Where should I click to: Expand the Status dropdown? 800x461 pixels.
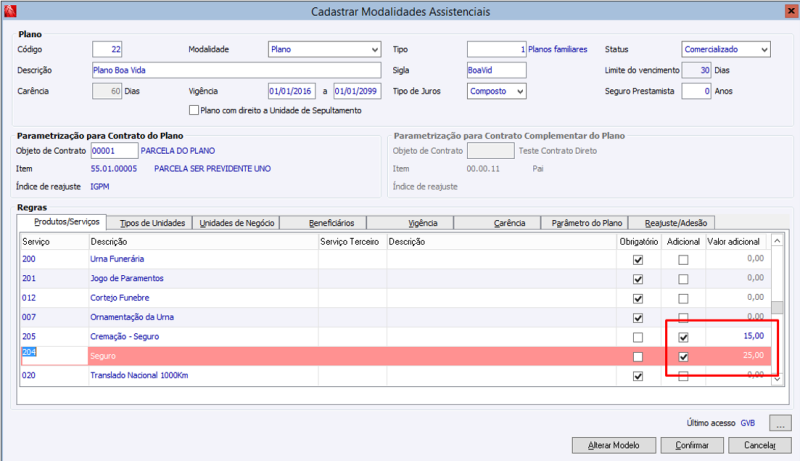(763, 49)
